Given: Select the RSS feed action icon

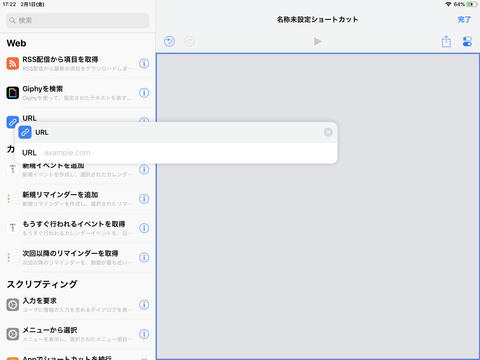Looking at the screenshot, I should tap(13, 63).
